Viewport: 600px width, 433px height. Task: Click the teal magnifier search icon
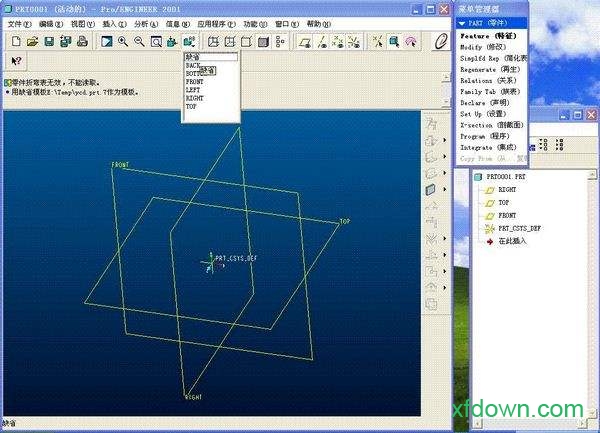click(x=394, y=41)
